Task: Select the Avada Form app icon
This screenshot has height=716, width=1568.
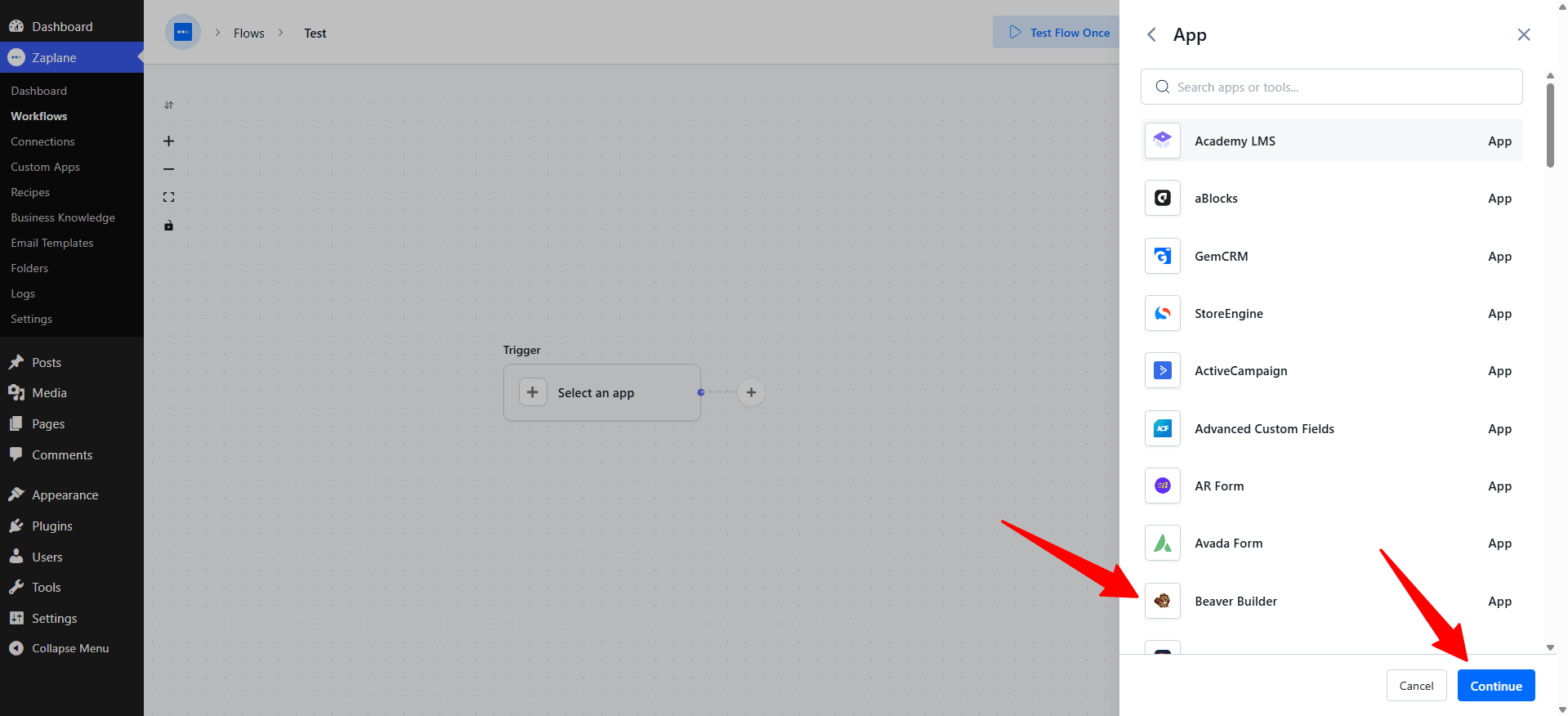Action: click(x=1163, y=543)
